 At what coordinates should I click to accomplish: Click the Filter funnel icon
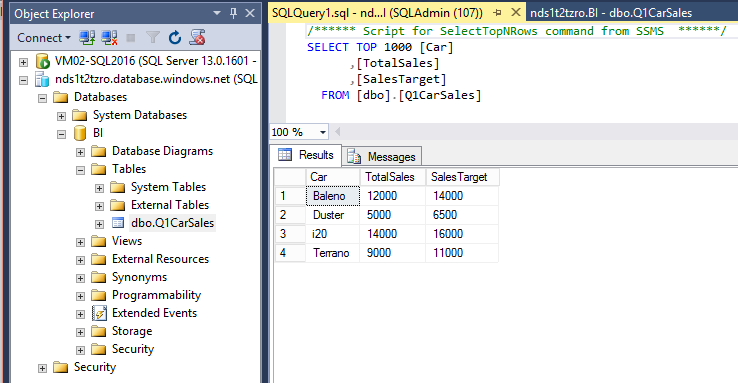[153, 38]
